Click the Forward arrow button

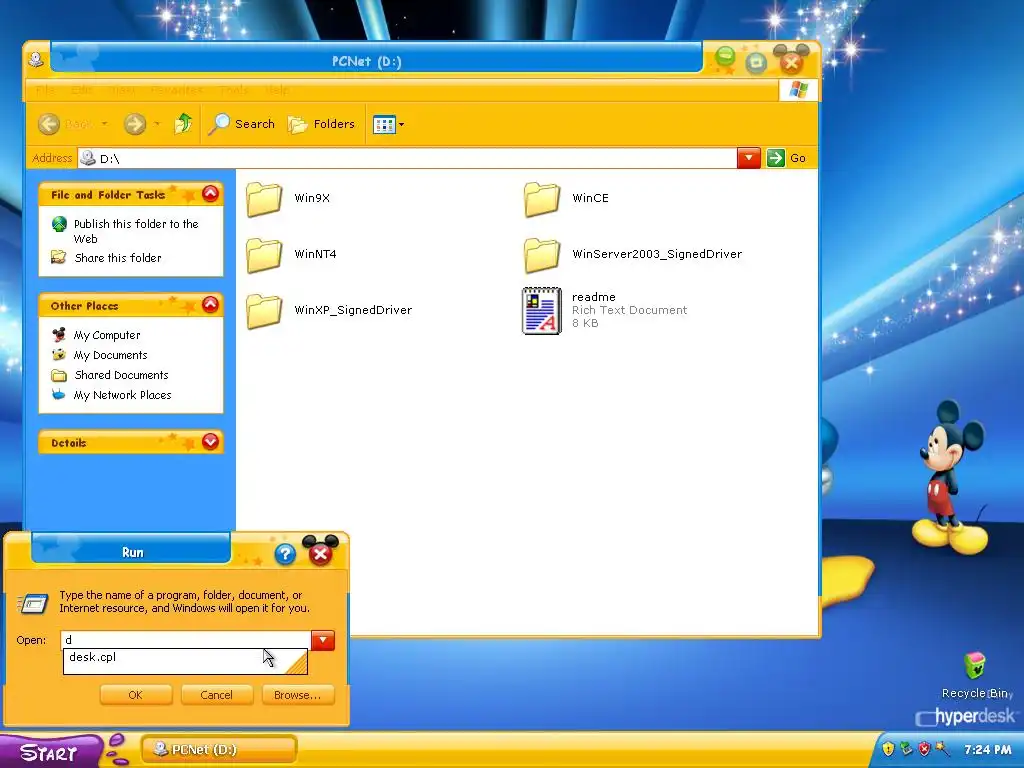[135, 123]
